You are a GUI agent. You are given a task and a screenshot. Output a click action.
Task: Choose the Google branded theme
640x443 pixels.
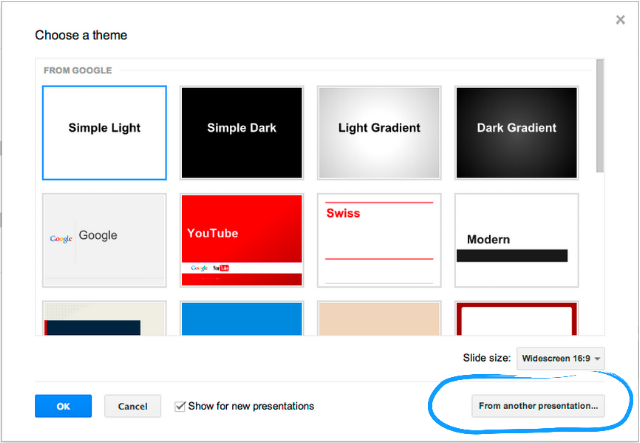[x=104, y=240]
